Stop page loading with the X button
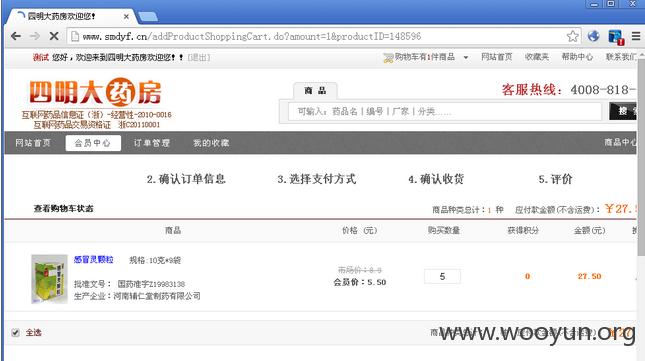645x361 pixels. point(54,36)
